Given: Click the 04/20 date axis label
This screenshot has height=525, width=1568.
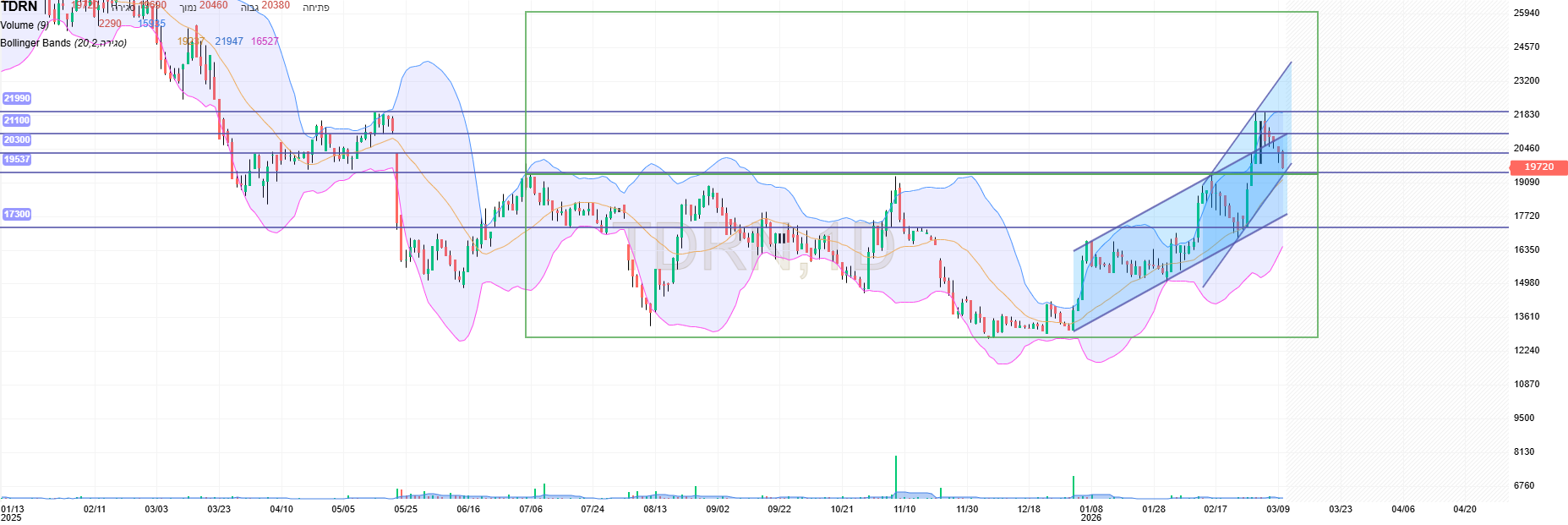Looking at the screenshot, I should [1465, 510].
